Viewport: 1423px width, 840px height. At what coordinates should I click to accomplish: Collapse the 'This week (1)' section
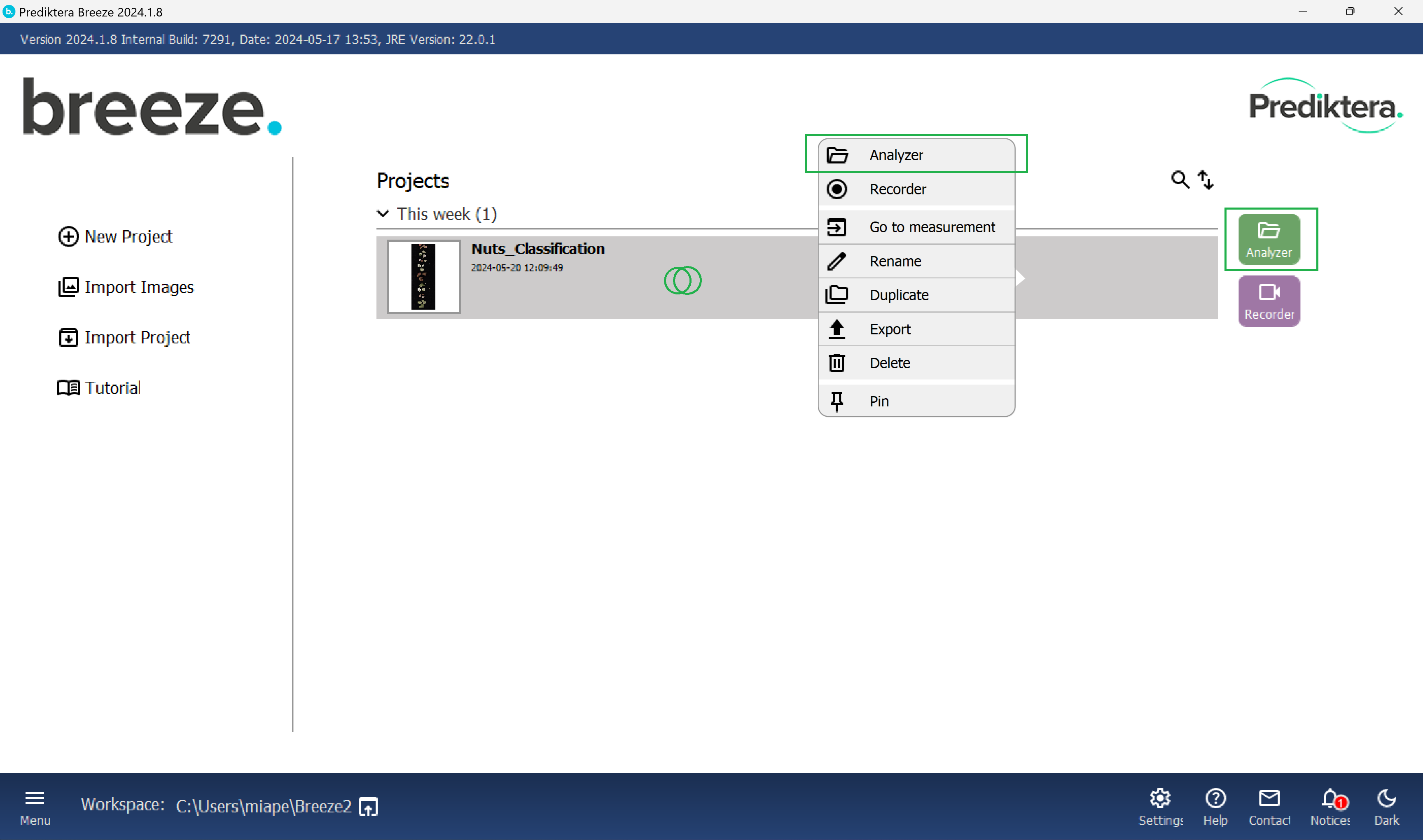pyautogui.click(x=383, y=213)
